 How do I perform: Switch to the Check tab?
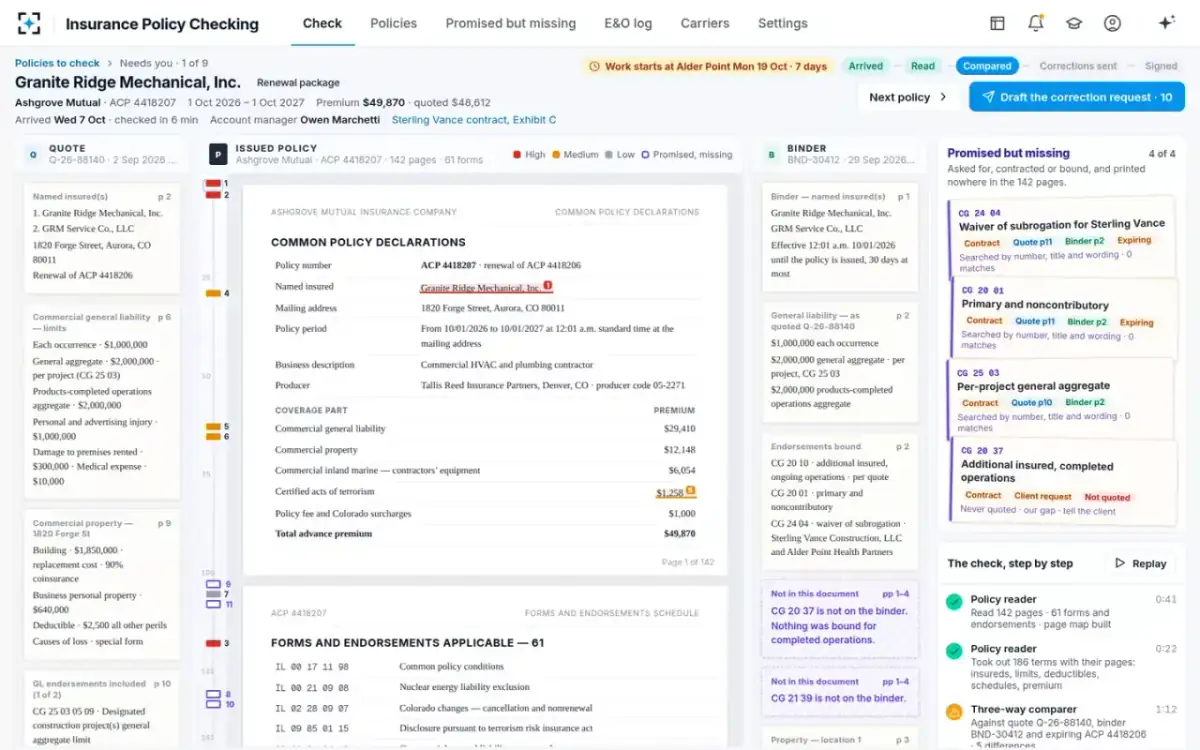pos(322,23)
